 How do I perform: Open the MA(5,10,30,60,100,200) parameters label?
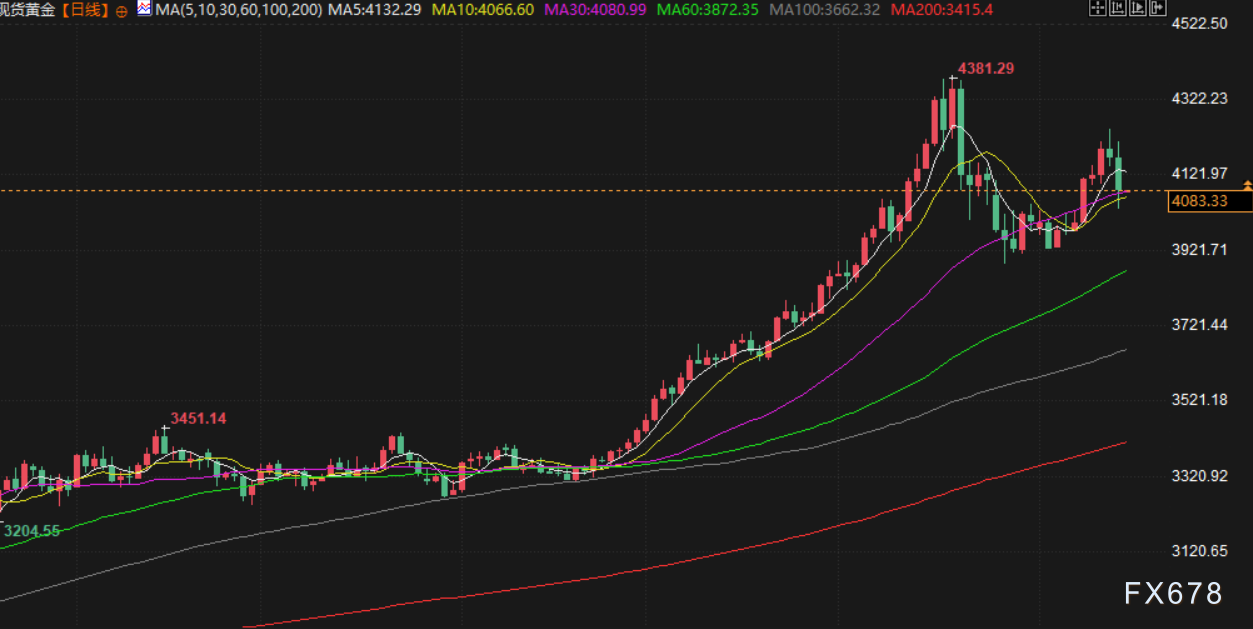(238, 10)
